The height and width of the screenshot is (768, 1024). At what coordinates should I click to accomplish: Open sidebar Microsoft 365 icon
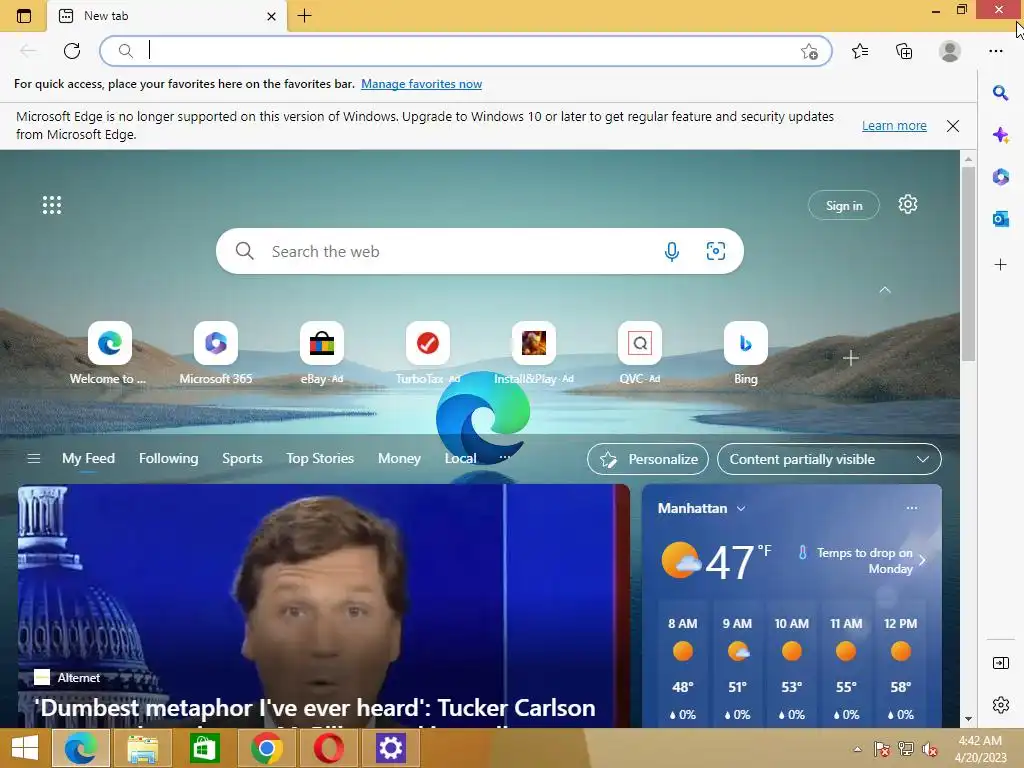[x=1000, y=176]
